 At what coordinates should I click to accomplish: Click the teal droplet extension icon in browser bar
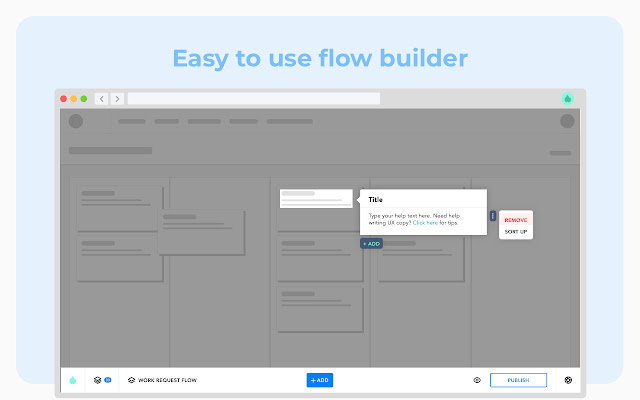click(x=567, y=99)
